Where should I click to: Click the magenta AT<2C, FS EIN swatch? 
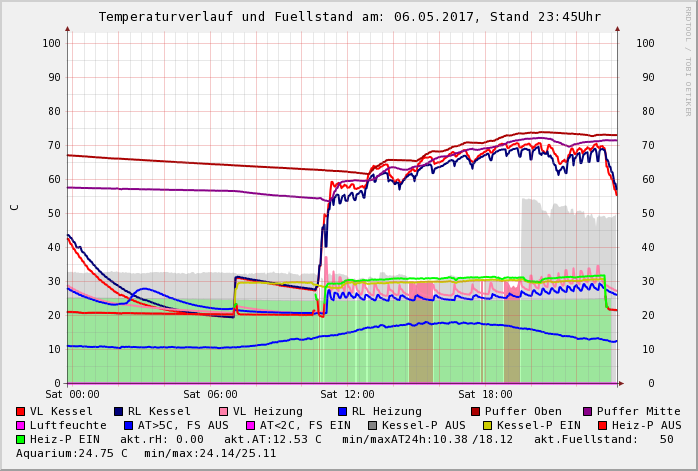[x=252, y=425]
